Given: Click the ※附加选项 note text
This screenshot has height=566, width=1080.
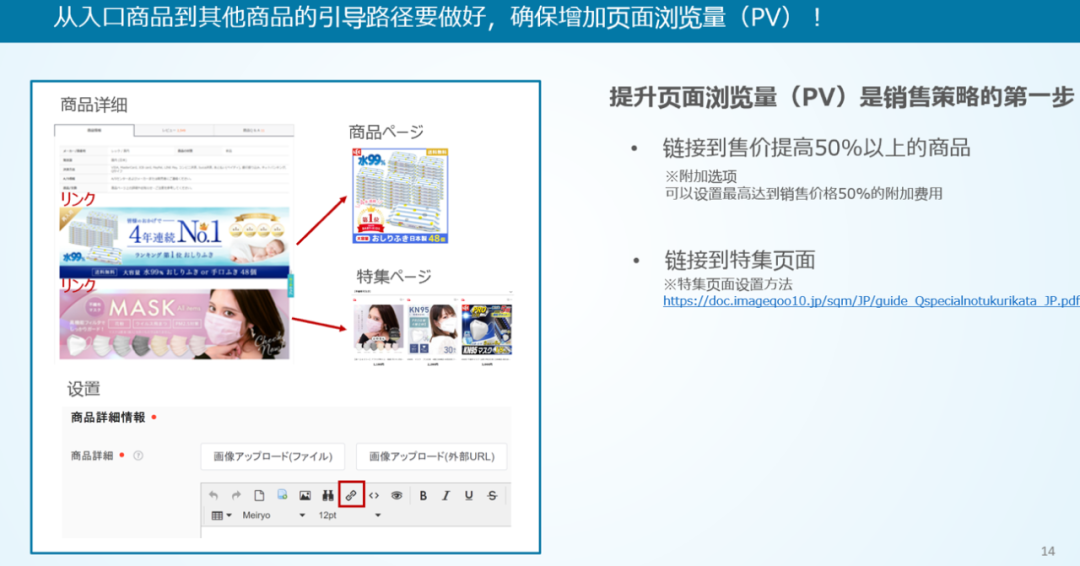Looking at the screenshot, I should coord(700,176).
